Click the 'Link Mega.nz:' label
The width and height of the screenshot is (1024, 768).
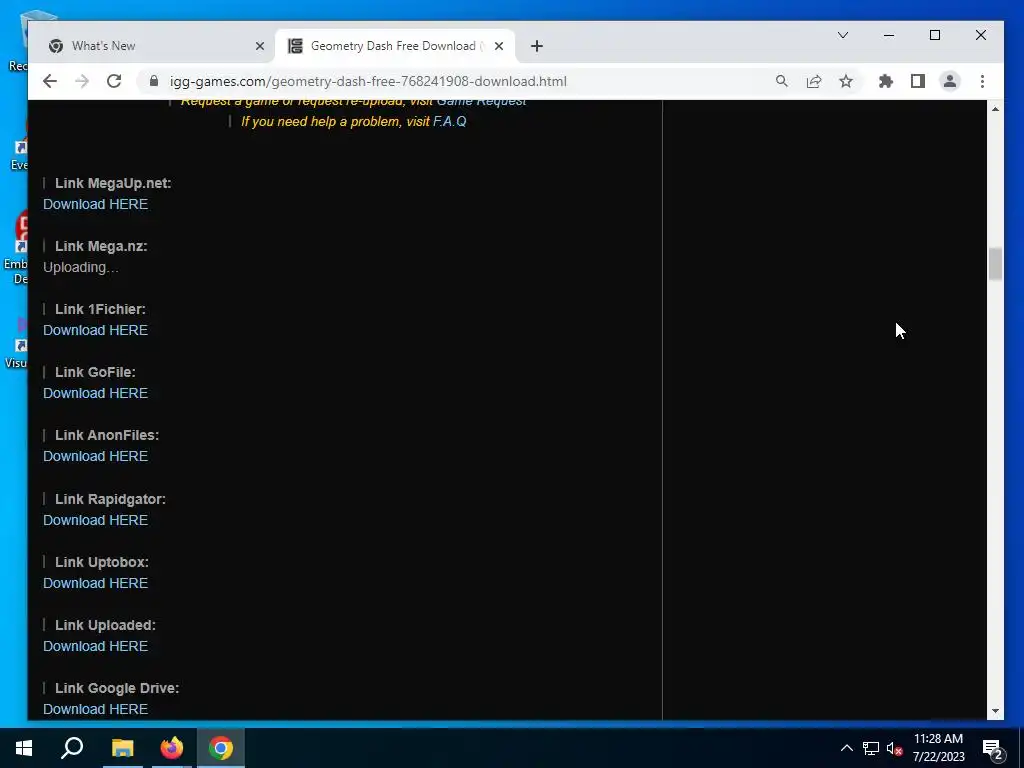[101, 246]
